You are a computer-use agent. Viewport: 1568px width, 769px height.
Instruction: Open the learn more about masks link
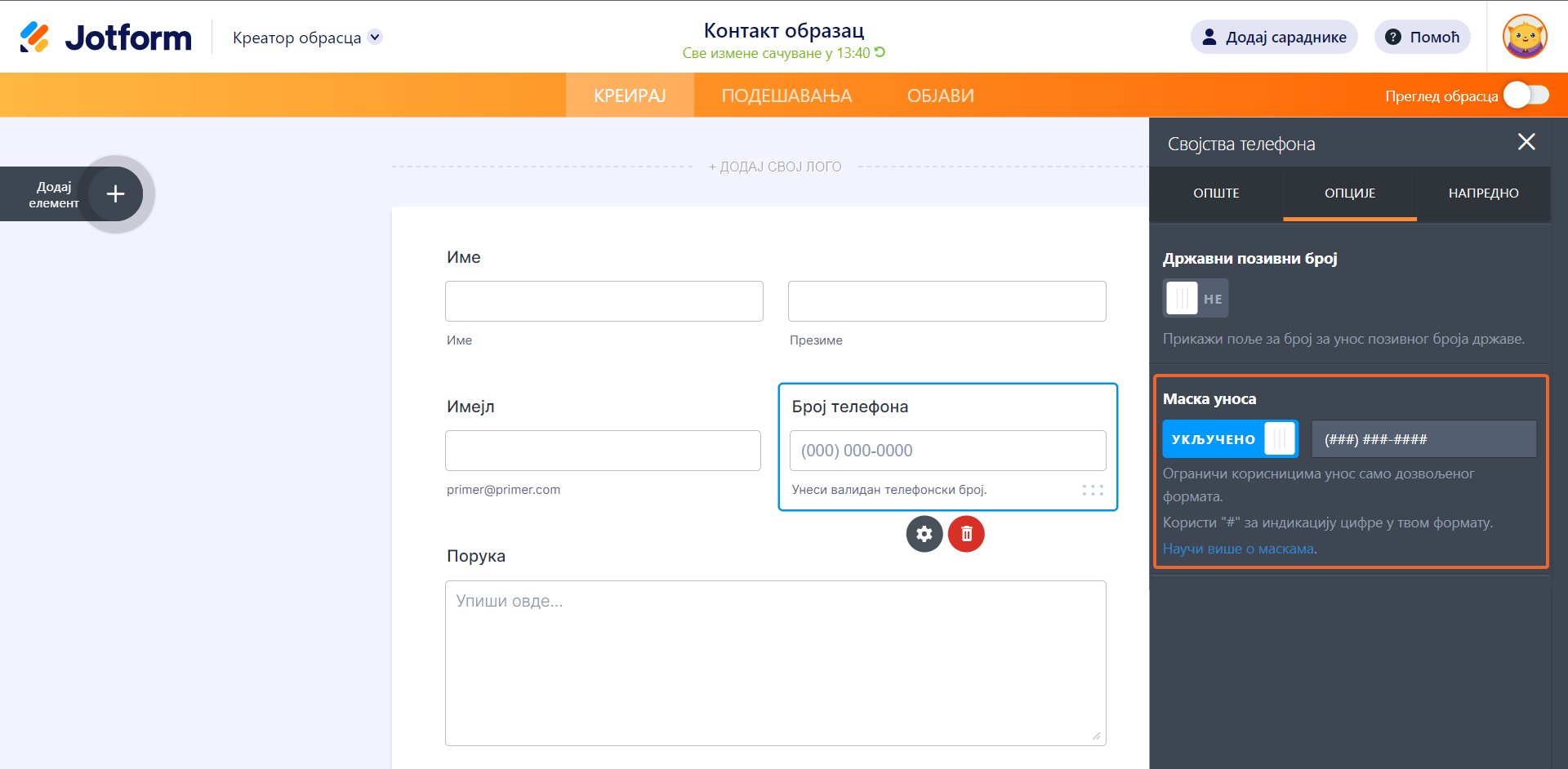pos(1238,549)
